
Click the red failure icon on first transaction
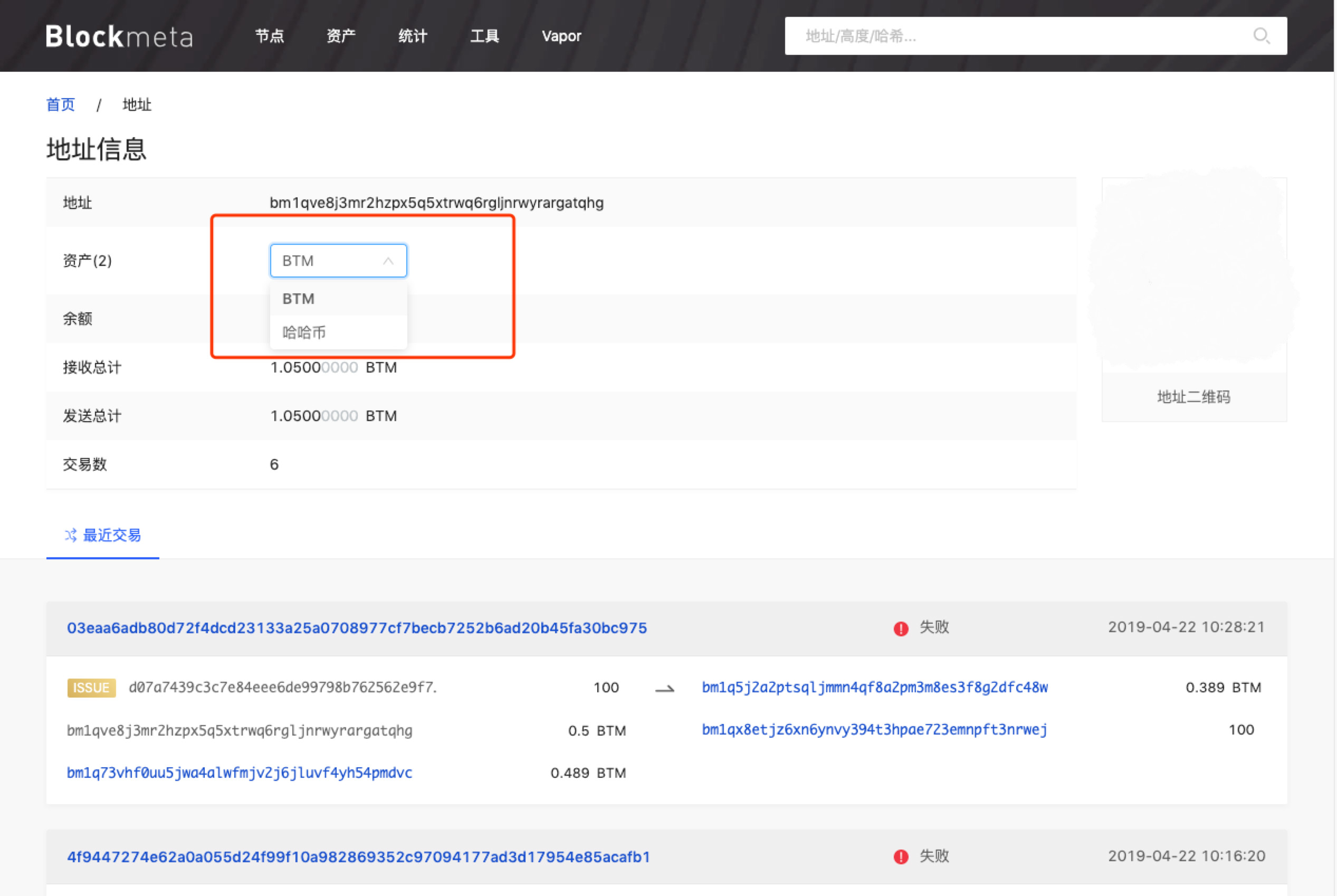tap(901, 628)
